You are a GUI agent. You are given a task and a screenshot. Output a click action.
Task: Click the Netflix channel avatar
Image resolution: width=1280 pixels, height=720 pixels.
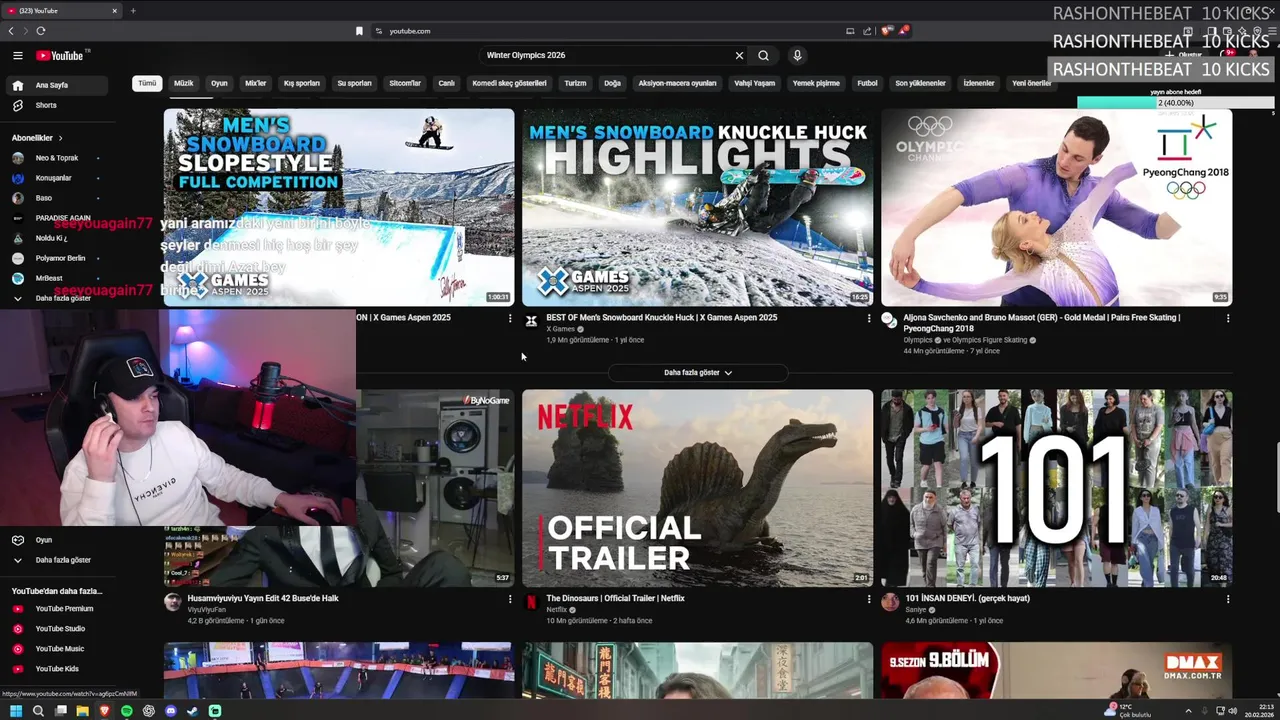pyautogui.click(x=531, y=601)
